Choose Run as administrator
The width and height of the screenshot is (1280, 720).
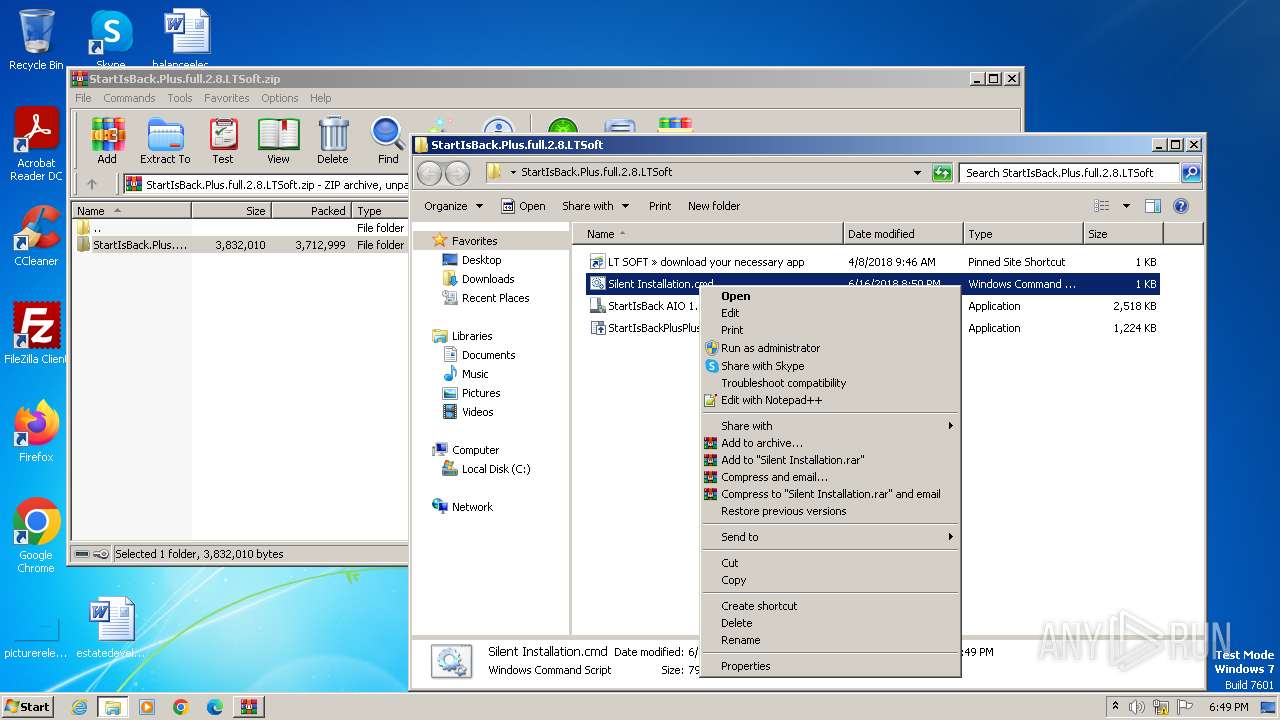click(x=830, y=348)
